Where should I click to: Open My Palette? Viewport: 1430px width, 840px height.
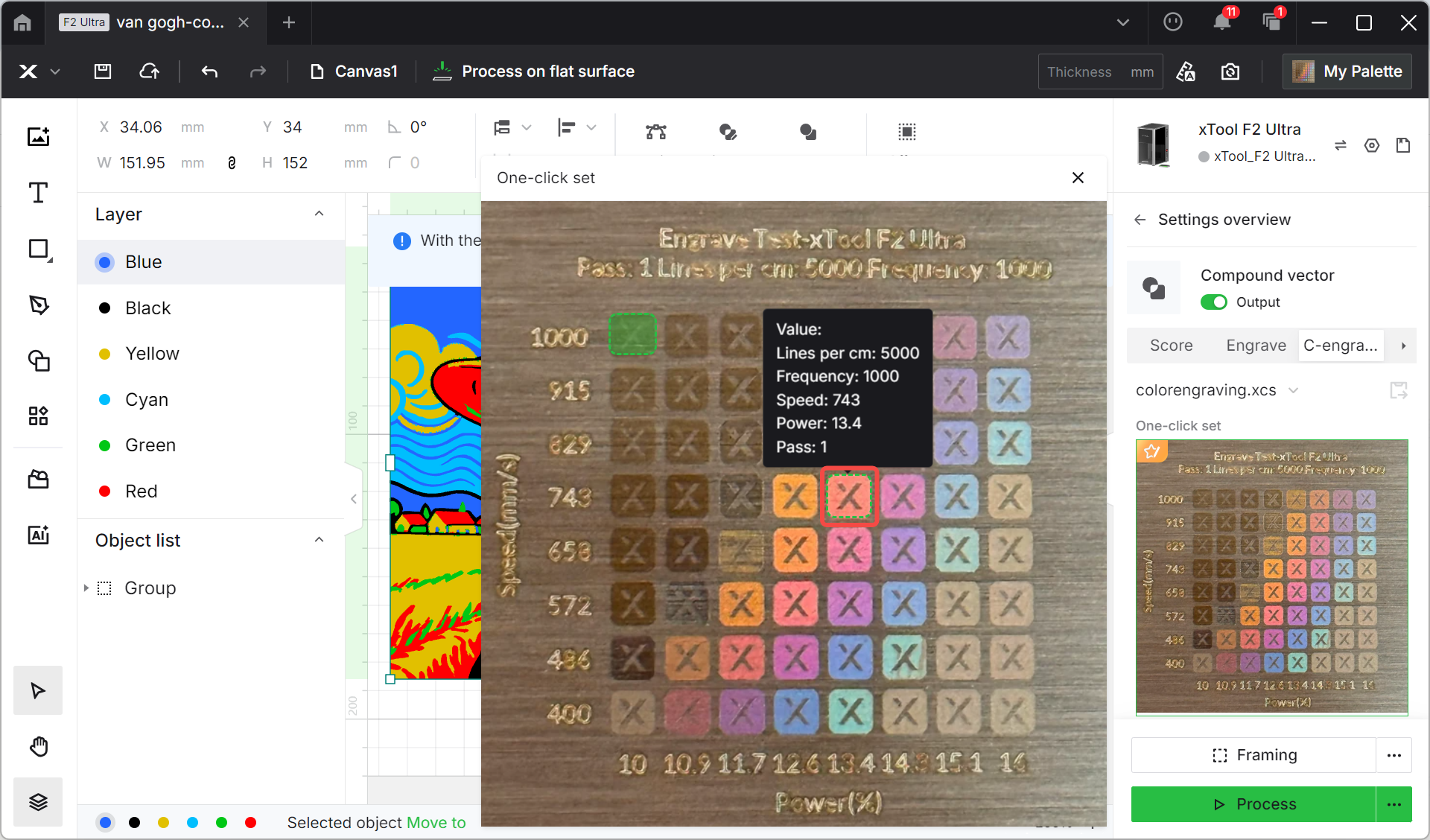(1347, 71)
